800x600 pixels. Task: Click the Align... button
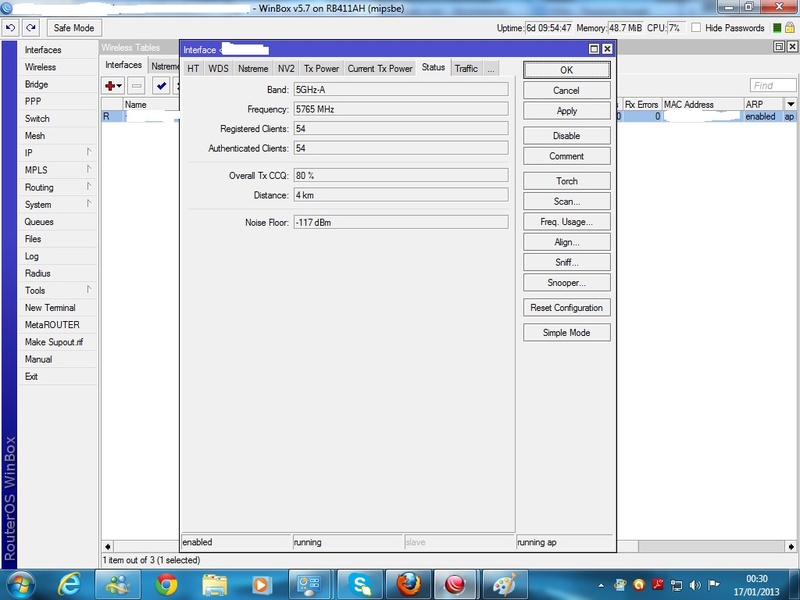click(566, 242)
